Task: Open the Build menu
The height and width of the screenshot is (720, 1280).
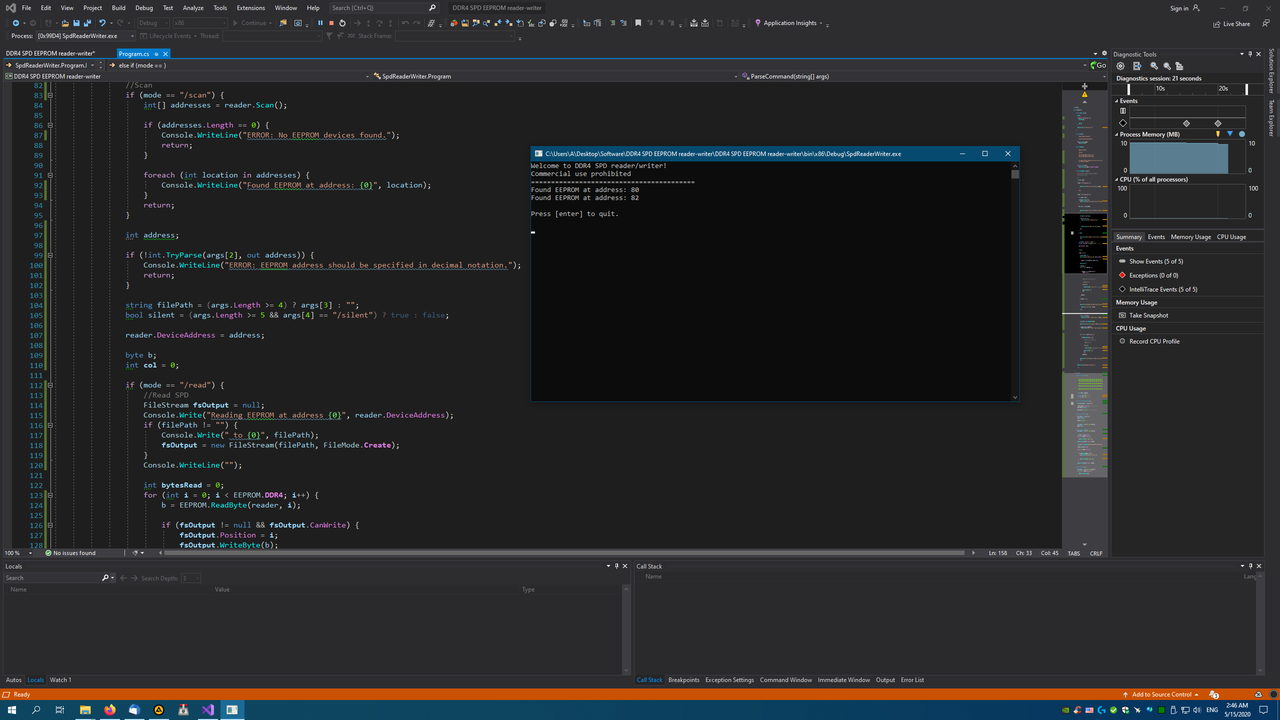Action: coord(119,8)
